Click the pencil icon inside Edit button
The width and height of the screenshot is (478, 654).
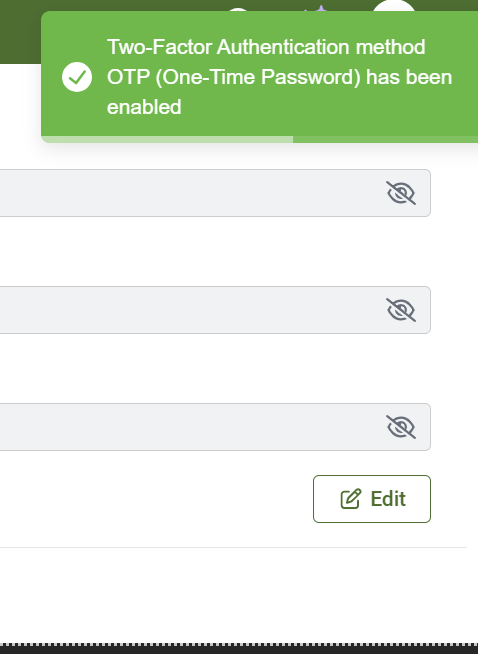[x=350, y=499]
